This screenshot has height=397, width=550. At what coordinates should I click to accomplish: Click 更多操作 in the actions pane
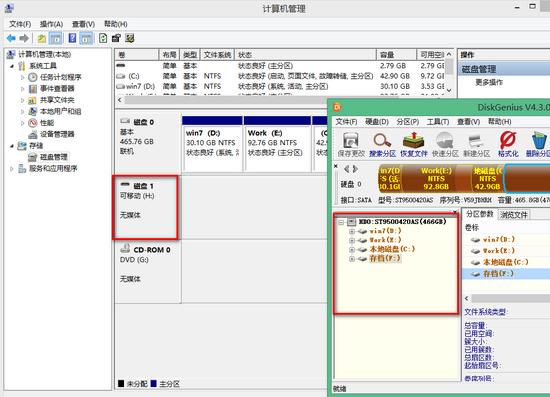(489, 82)
